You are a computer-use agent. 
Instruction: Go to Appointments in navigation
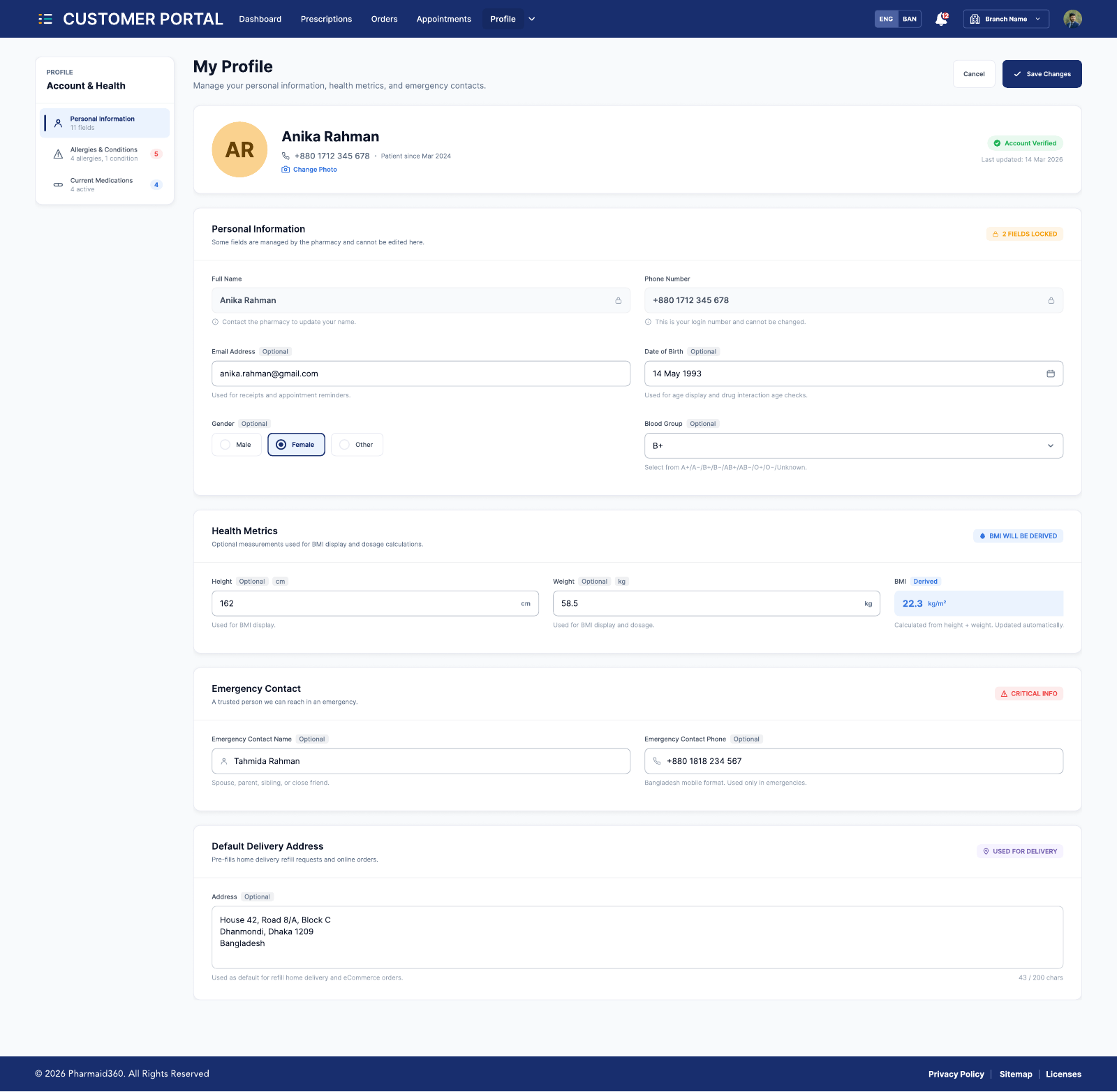tap(444, 19)
